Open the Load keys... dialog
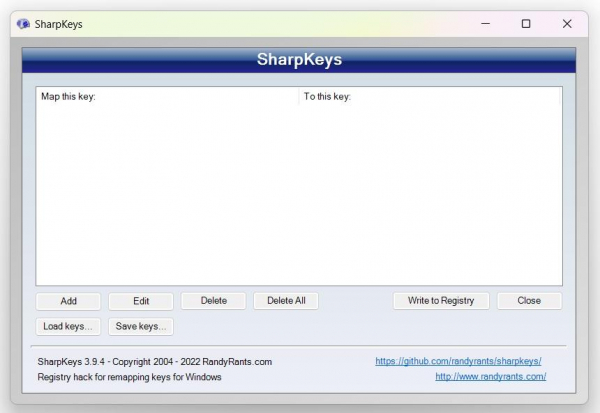 click(68, 326)
